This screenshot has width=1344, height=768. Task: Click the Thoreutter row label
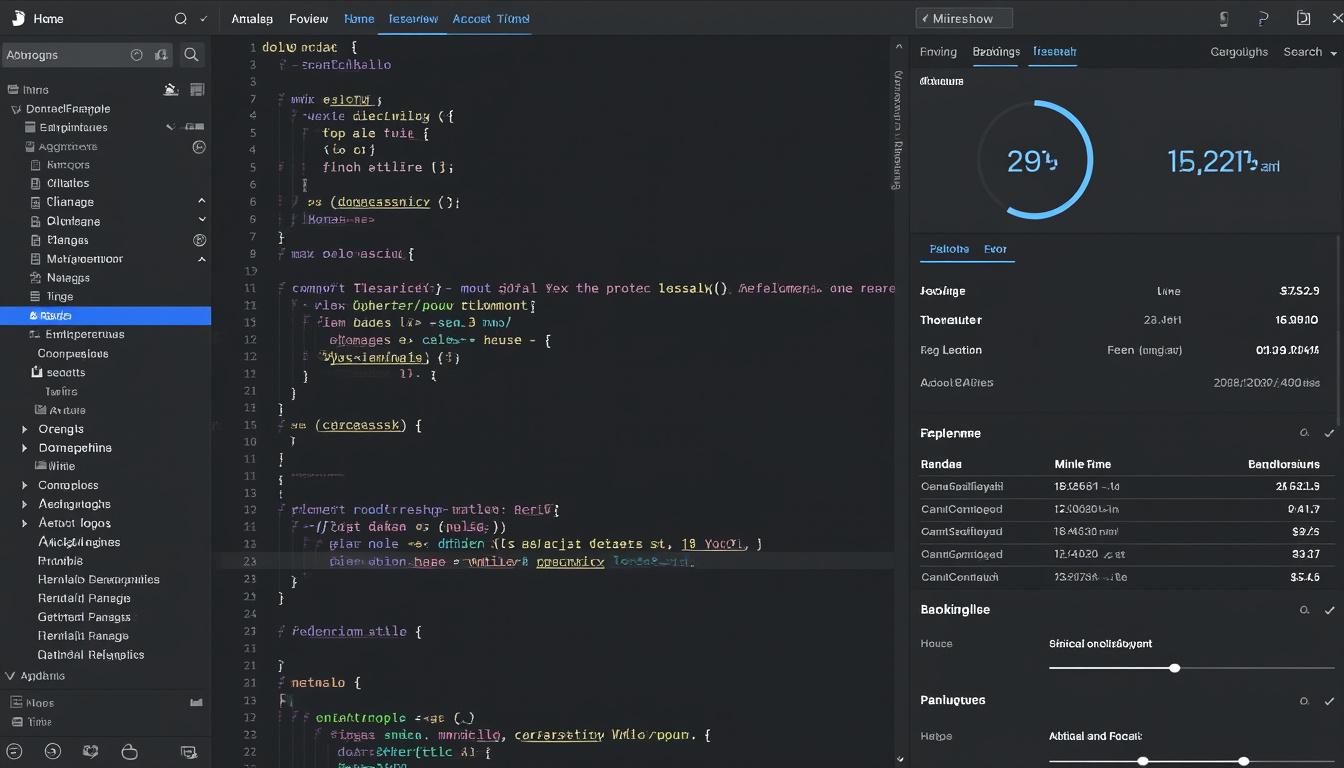951,320
